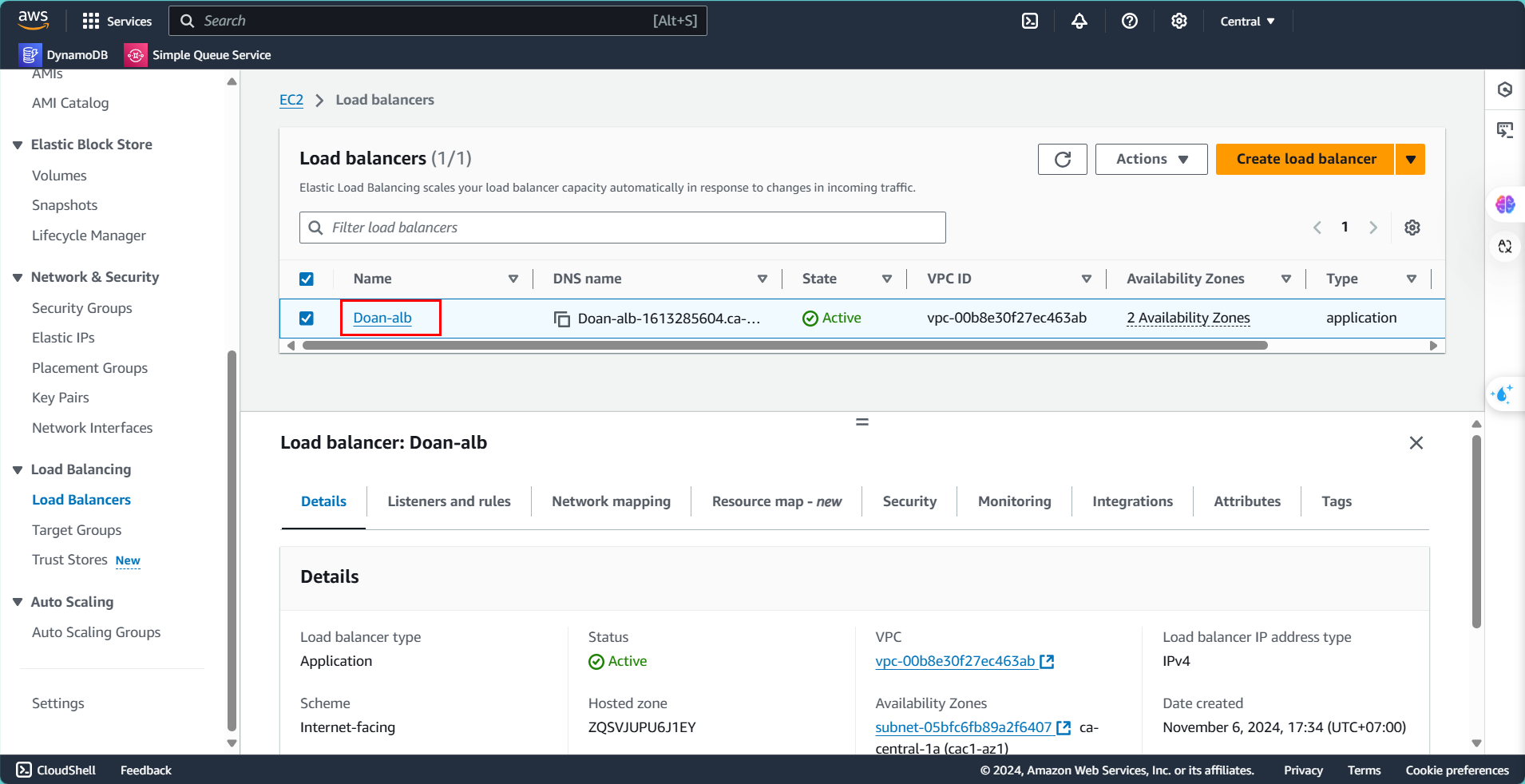Toggle the select-all load balancers checkbox
The width and height of the screenshot is (1525, 784).
306,279
